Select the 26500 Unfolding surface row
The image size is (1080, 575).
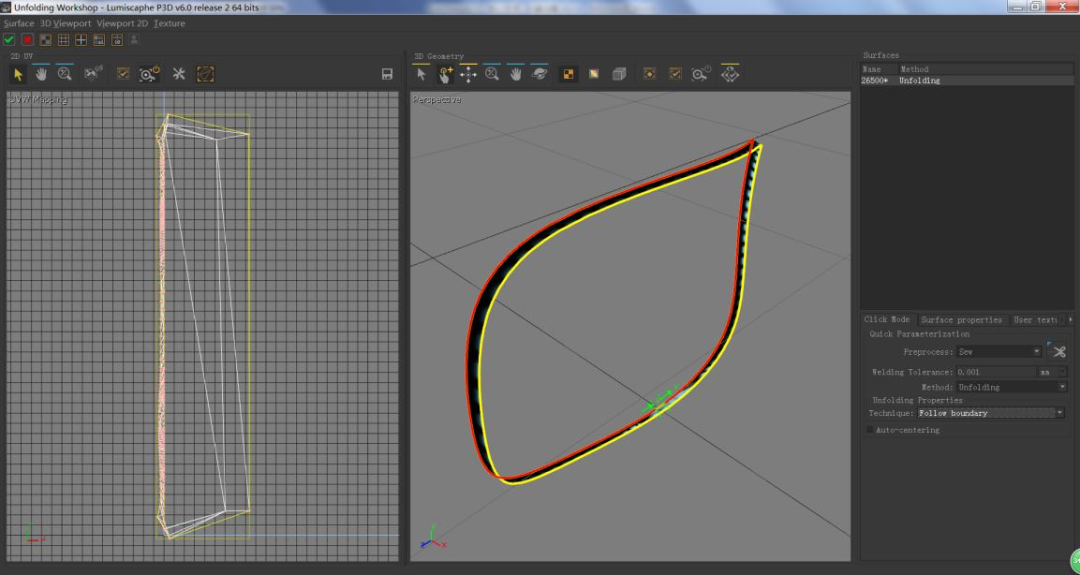[x=900, y=81]
